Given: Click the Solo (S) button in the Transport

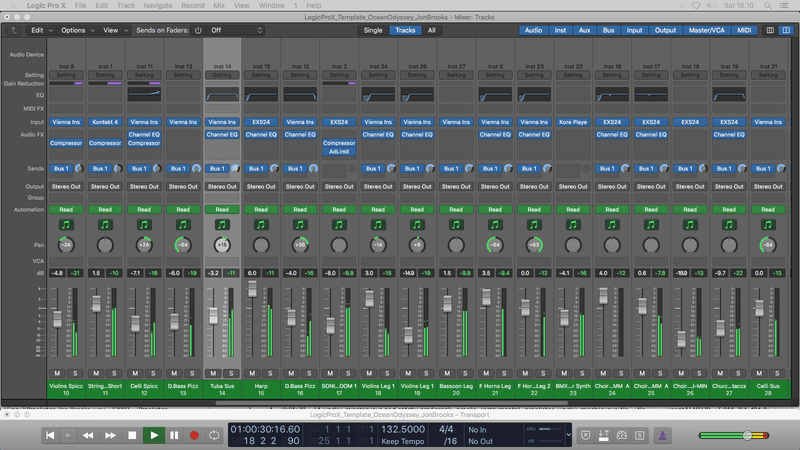Looking at the screenshot, I should (x=640, y=435).
